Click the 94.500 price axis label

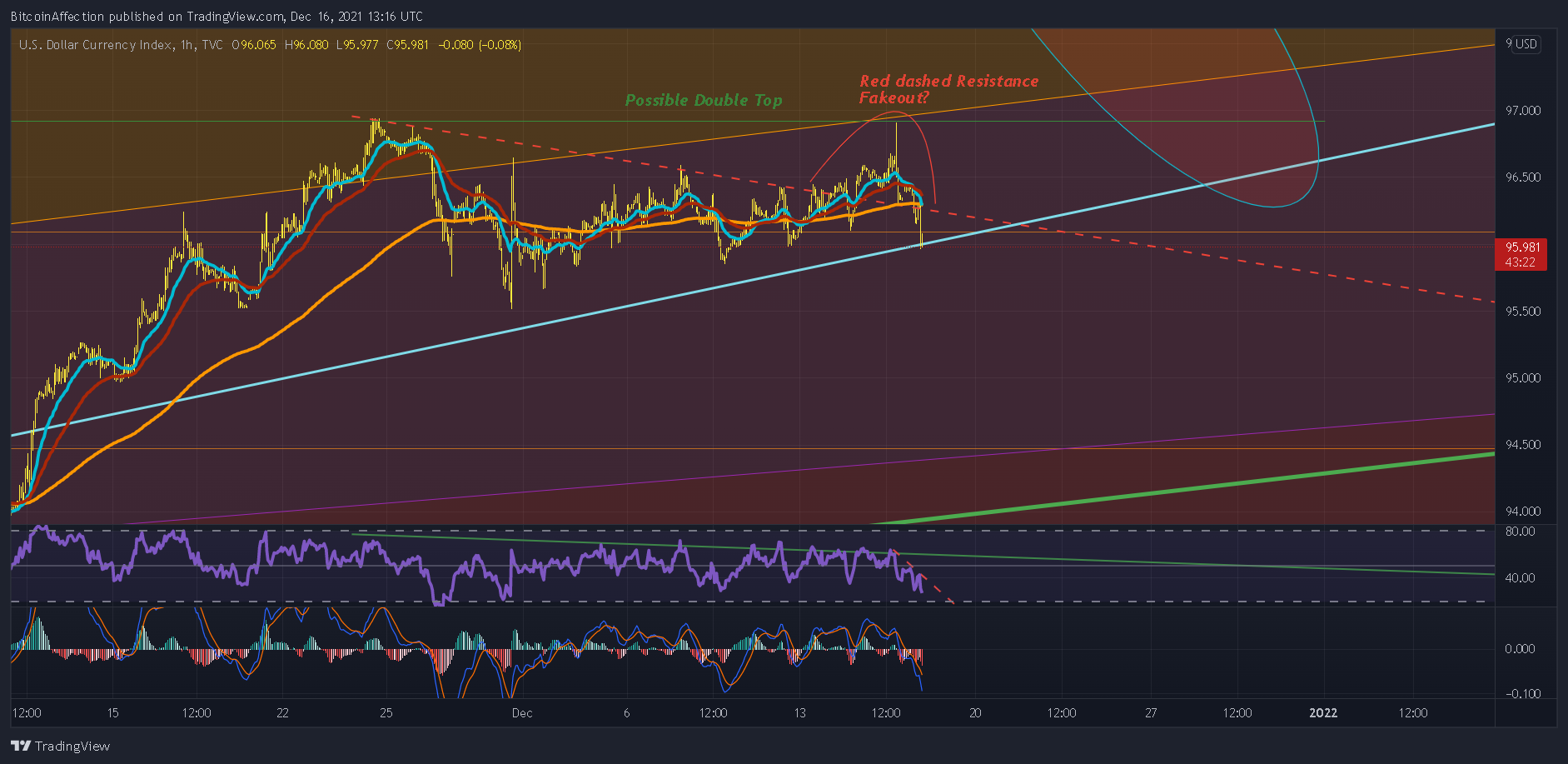1523,444
